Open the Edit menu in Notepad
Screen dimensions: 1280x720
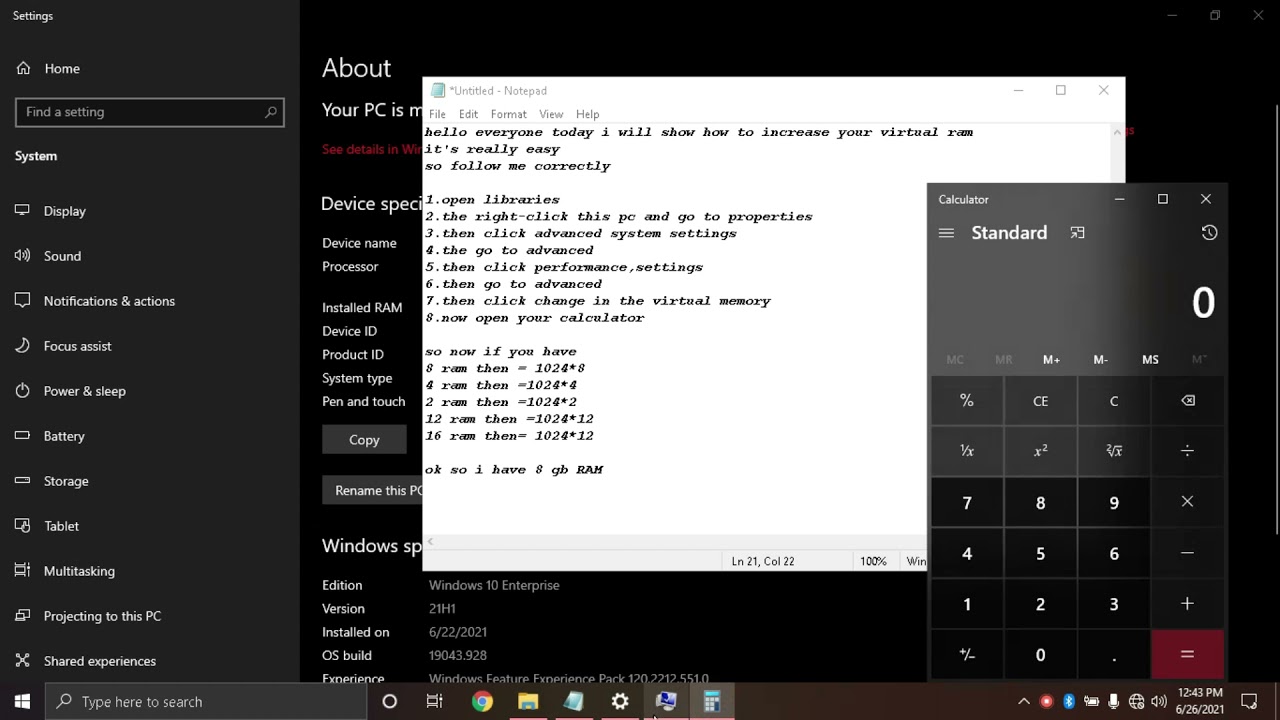click(x=468, y=114)
